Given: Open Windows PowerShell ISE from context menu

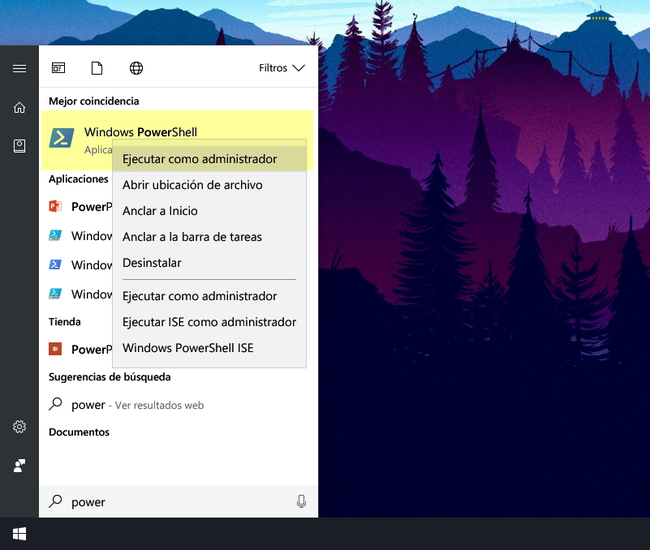Looking at the screenshot, I should (x=188, y=348).
